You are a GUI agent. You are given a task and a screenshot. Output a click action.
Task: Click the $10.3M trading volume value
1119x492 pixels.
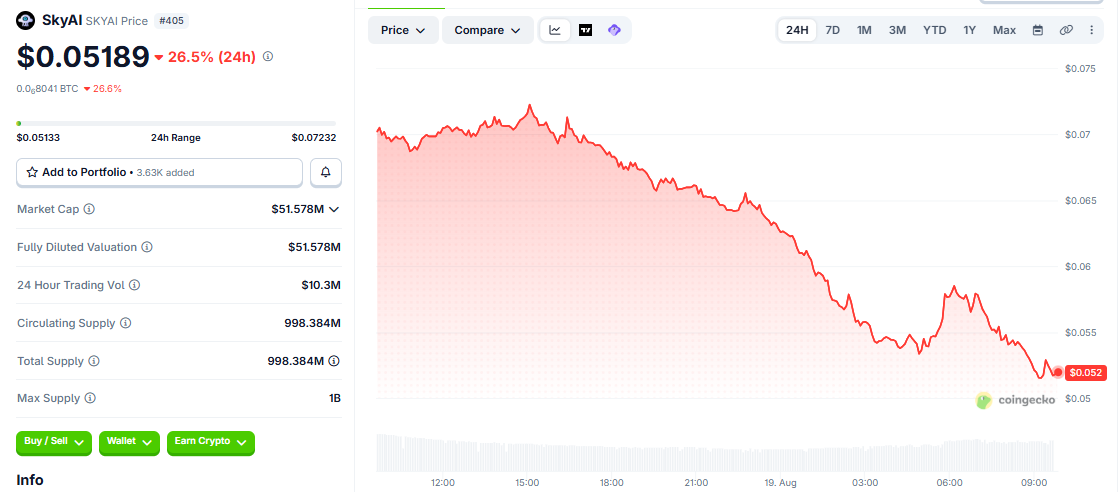(321, 285)
